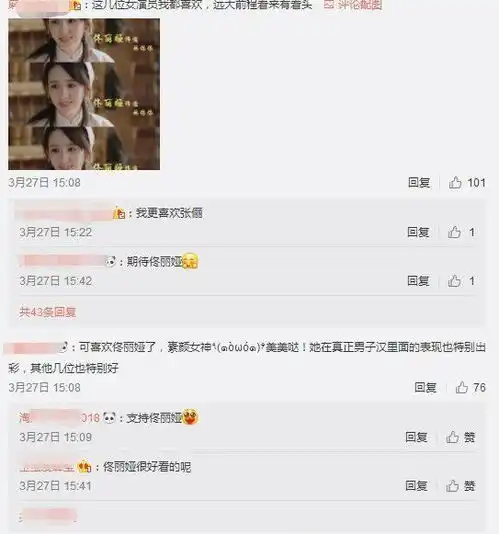Like the comment with 76 likes
This screenshot has width=499, height=534.
(x=470, y=387)
